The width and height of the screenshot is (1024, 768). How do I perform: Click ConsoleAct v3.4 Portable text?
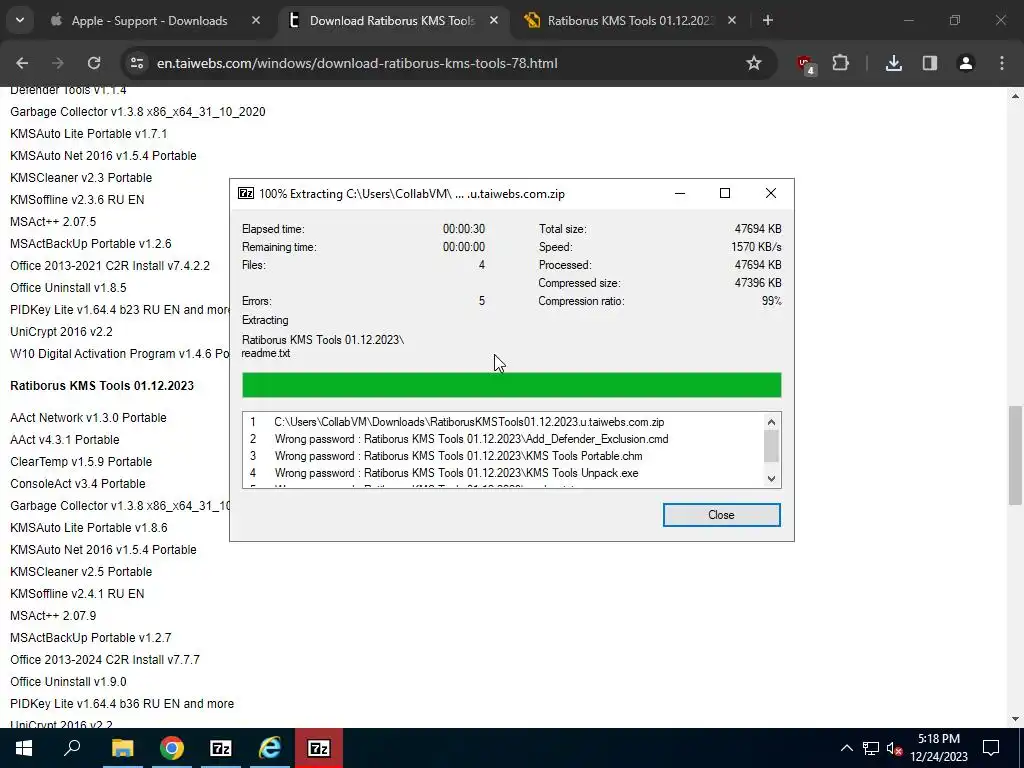(78, 484)
